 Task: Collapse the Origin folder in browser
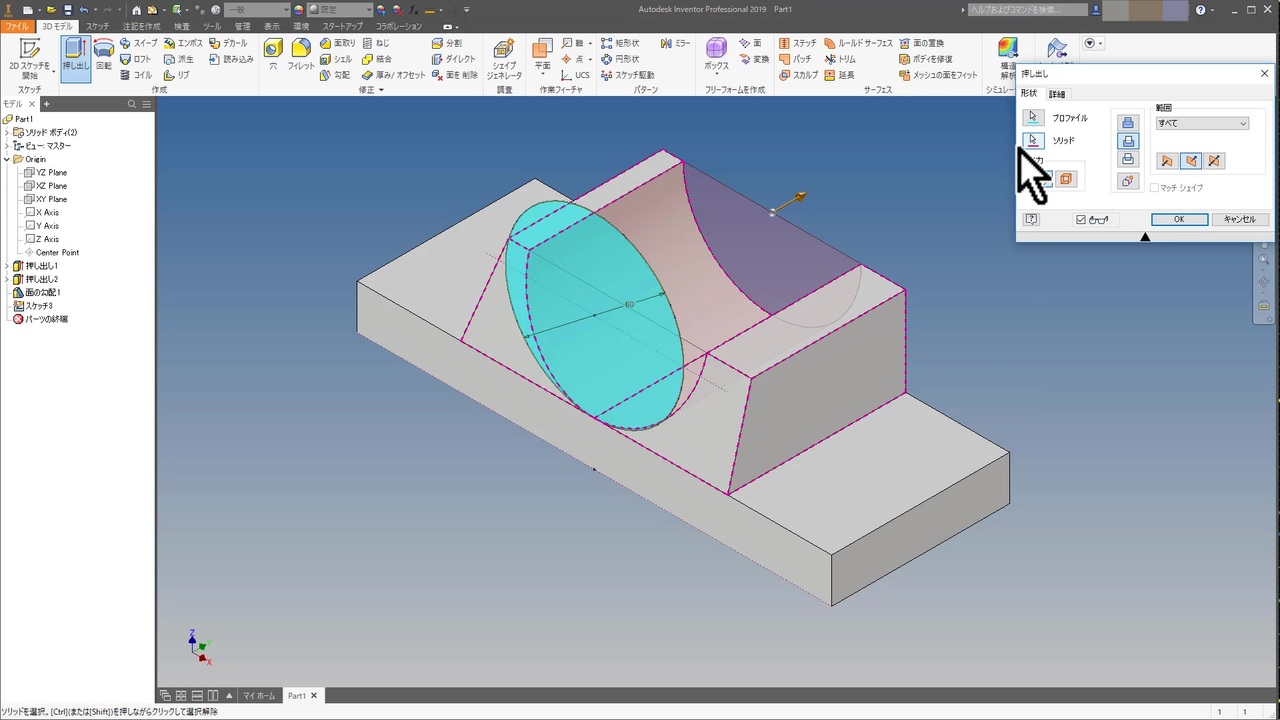click(x=7, y=159)
